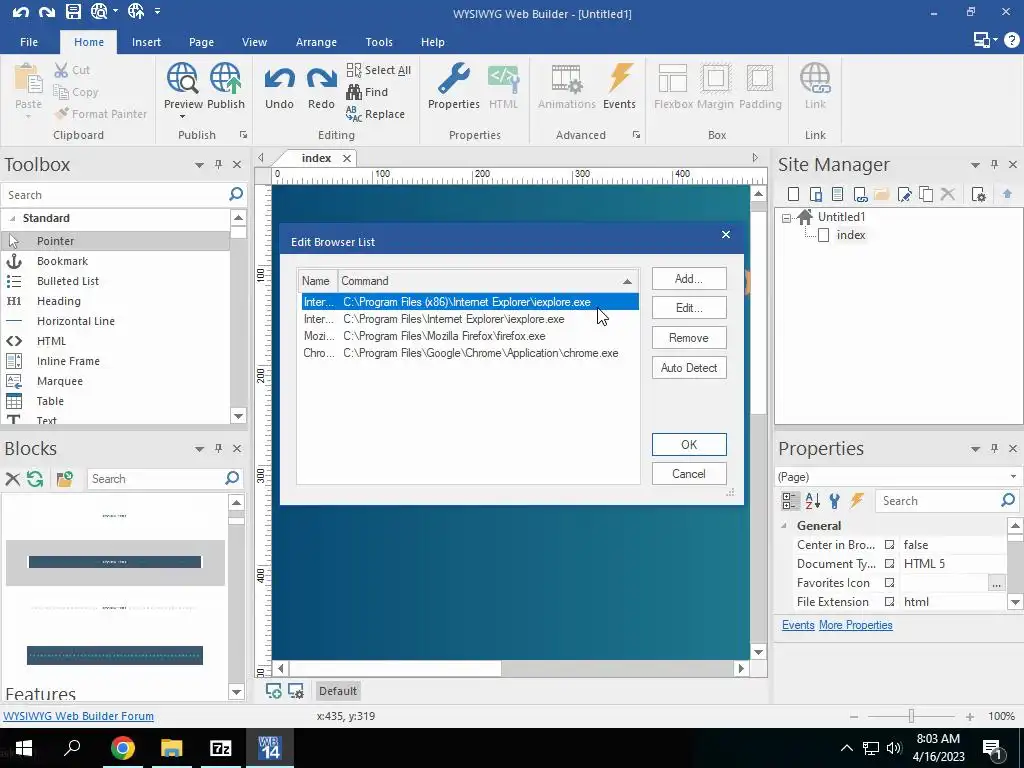Open Site Manager panel options dropdown arrow
Screen dimensions: 1024x768
[975, 165]
